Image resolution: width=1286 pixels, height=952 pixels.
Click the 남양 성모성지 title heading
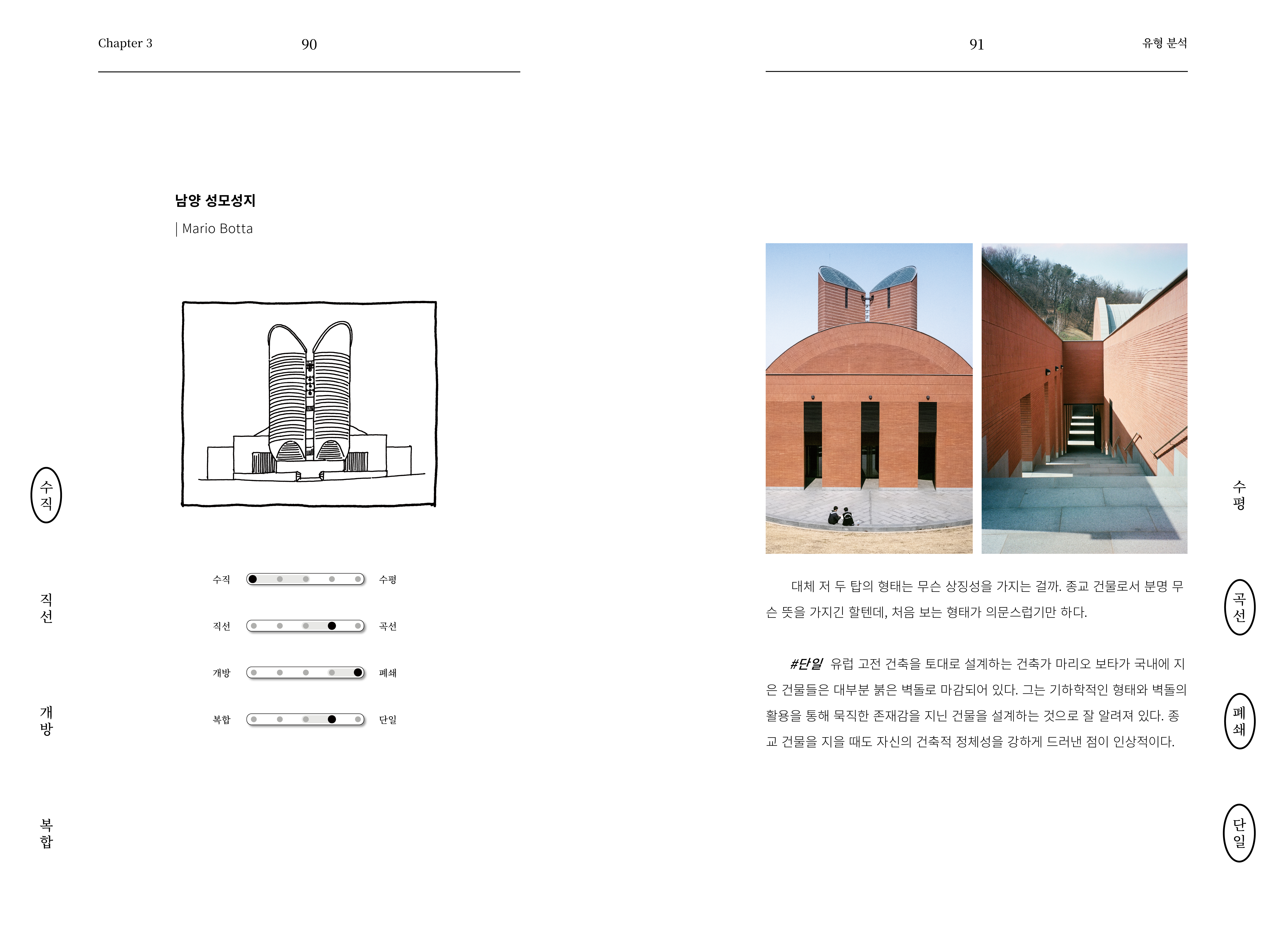click(215, 201)
